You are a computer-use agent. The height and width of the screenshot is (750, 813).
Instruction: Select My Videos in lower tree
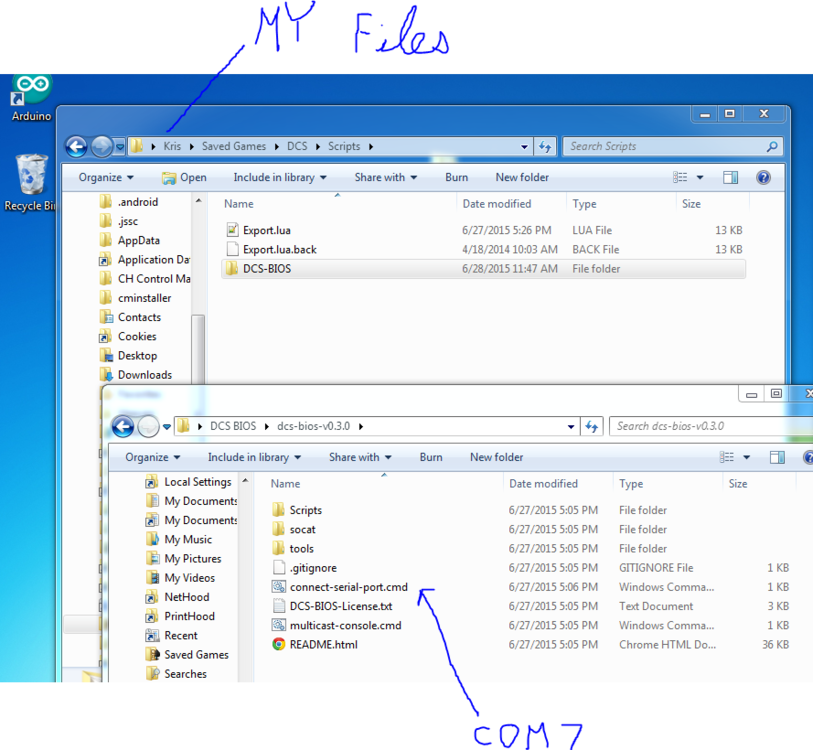[180, 578]
